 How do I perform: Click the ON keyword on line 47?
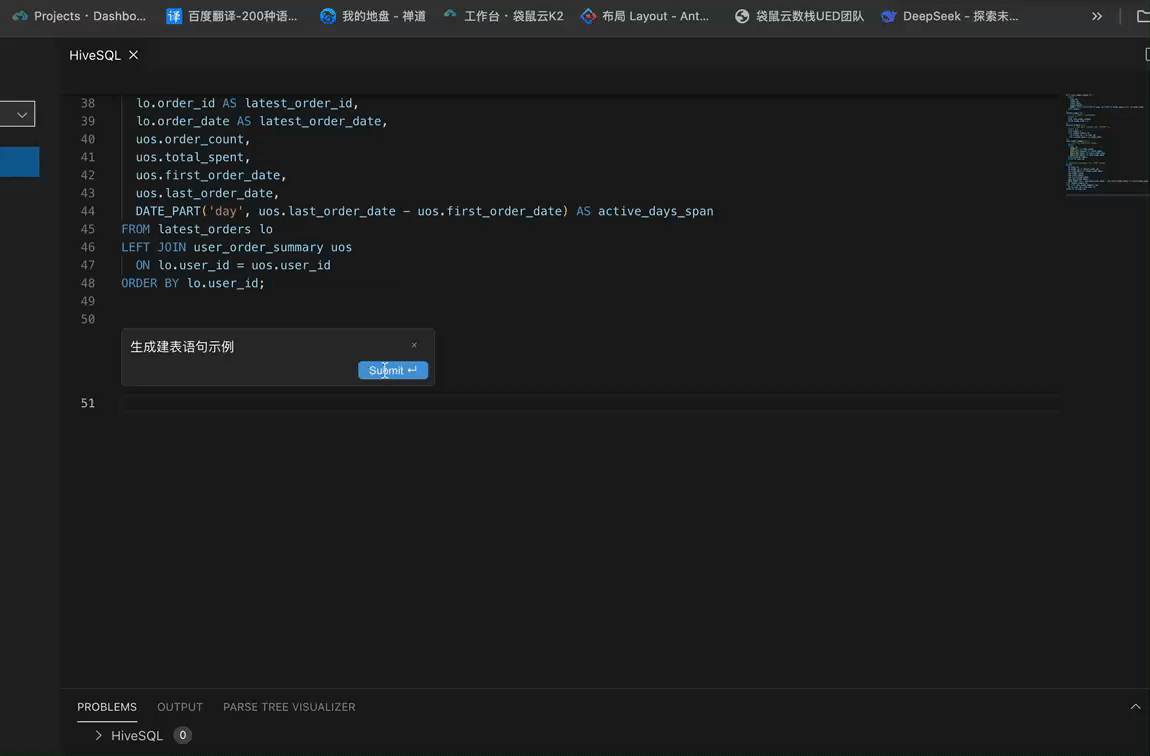click(x=143, y=265)
